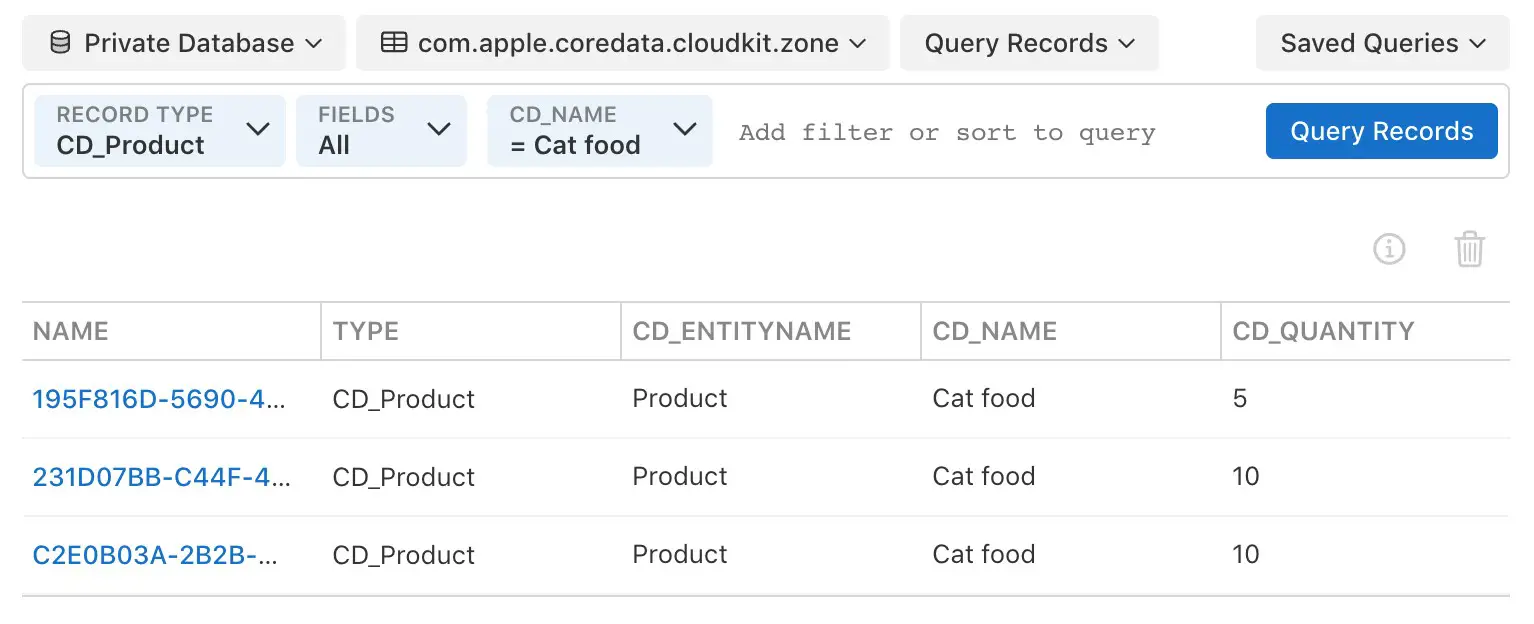Click the record info icon

1389,249
